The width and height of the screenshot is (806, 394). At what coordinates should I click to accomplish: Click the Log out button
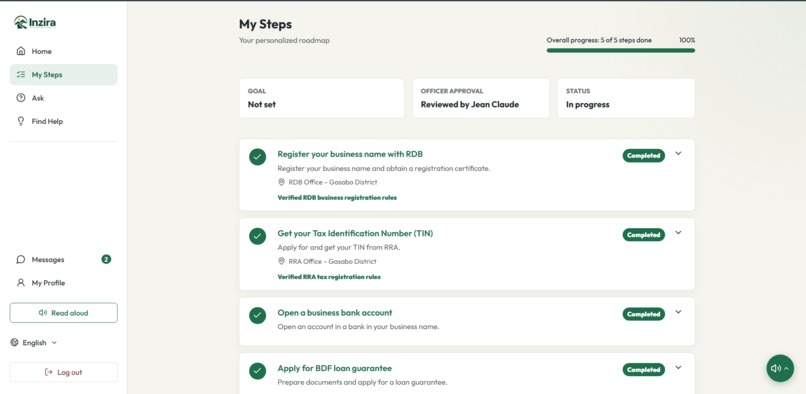[x=63, y=372]
